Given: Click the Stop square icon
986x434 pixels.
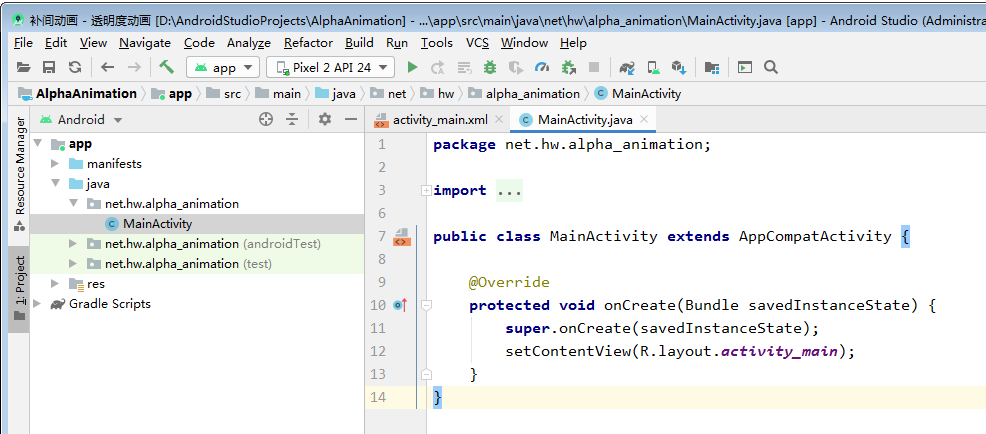Looking at the screenshot, I should 594,67.
